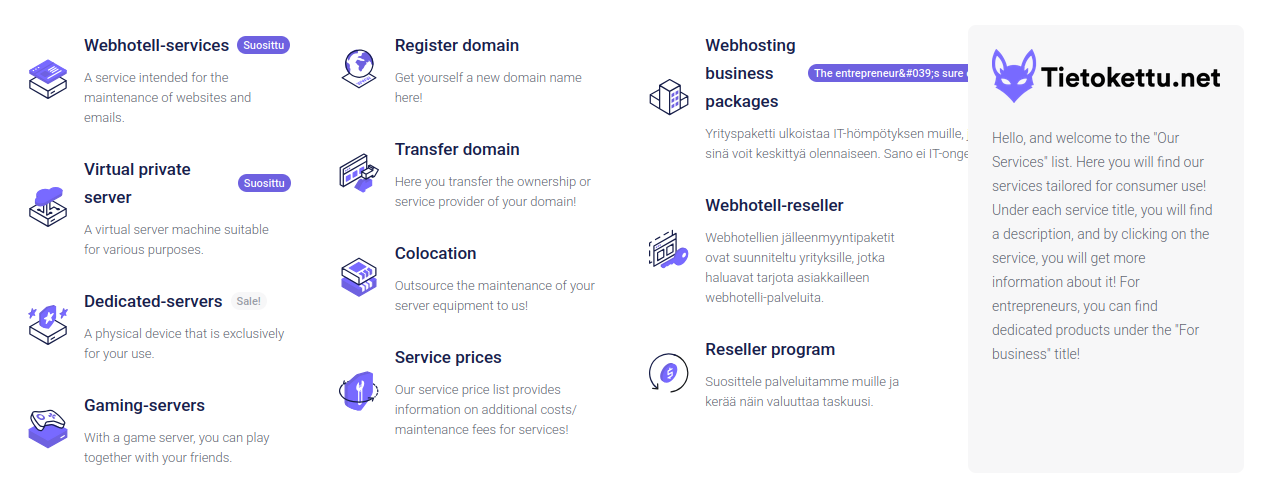Click the Suosittu badge next to Webhotell-services
The height and width of the screenshot is (498, 1272).
tap(264, 45)
